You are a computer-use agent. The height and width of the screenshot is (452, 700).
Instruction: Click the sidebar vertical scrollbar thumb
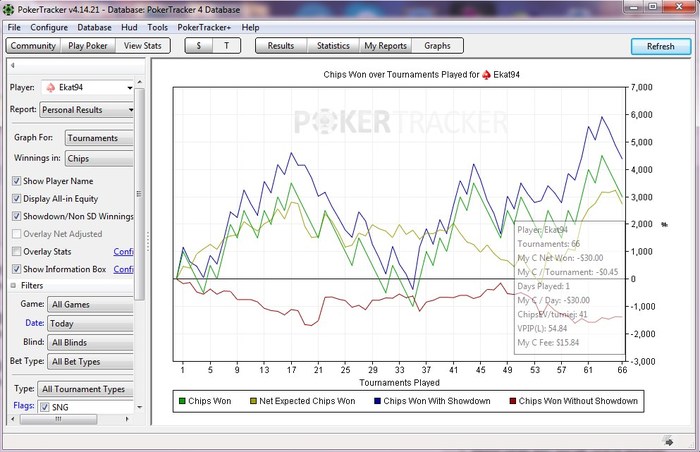coord(139,194)
